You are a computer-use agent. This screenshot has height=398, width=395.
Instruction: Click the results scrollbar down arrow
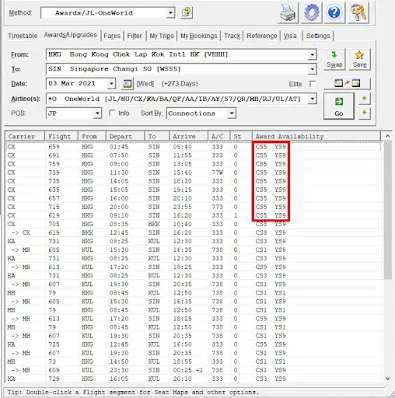click(387, 379)
